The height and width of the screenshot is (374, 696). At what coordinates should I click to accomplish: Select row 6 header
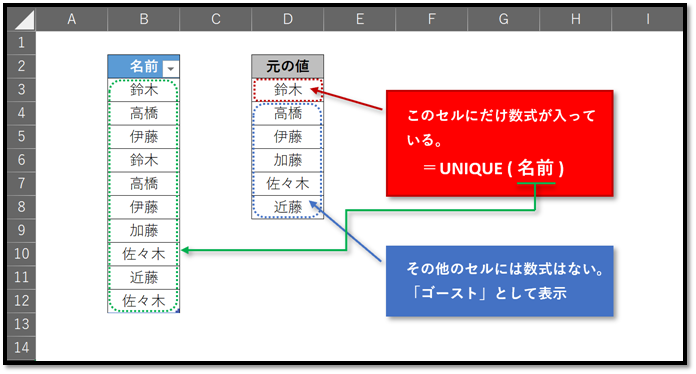point(21,160)
